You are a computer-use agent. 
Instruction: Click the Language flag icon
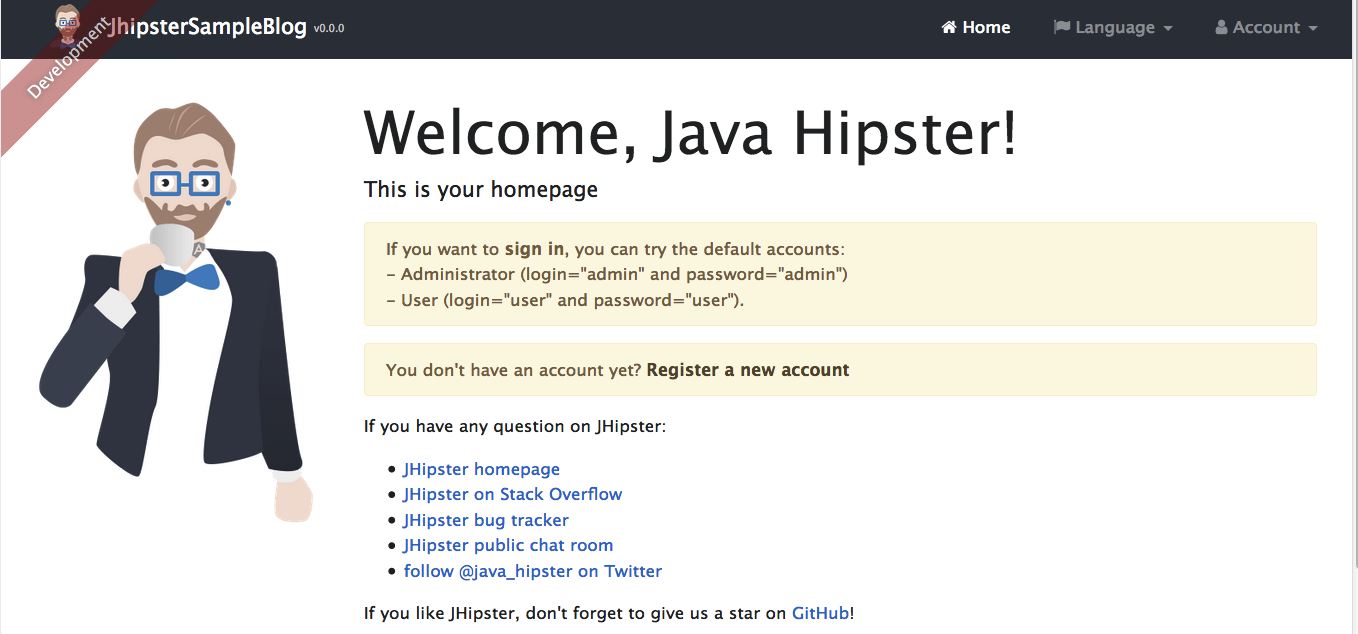[x=1062, y=28]
